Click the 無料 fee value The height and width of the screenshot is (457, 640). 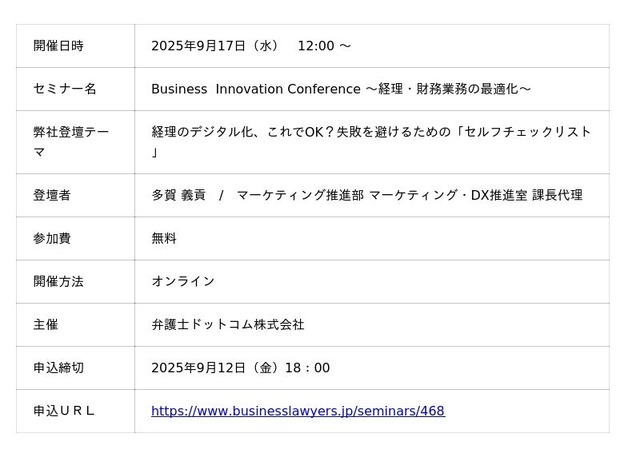pyautogui.click(x=164, y=239)
